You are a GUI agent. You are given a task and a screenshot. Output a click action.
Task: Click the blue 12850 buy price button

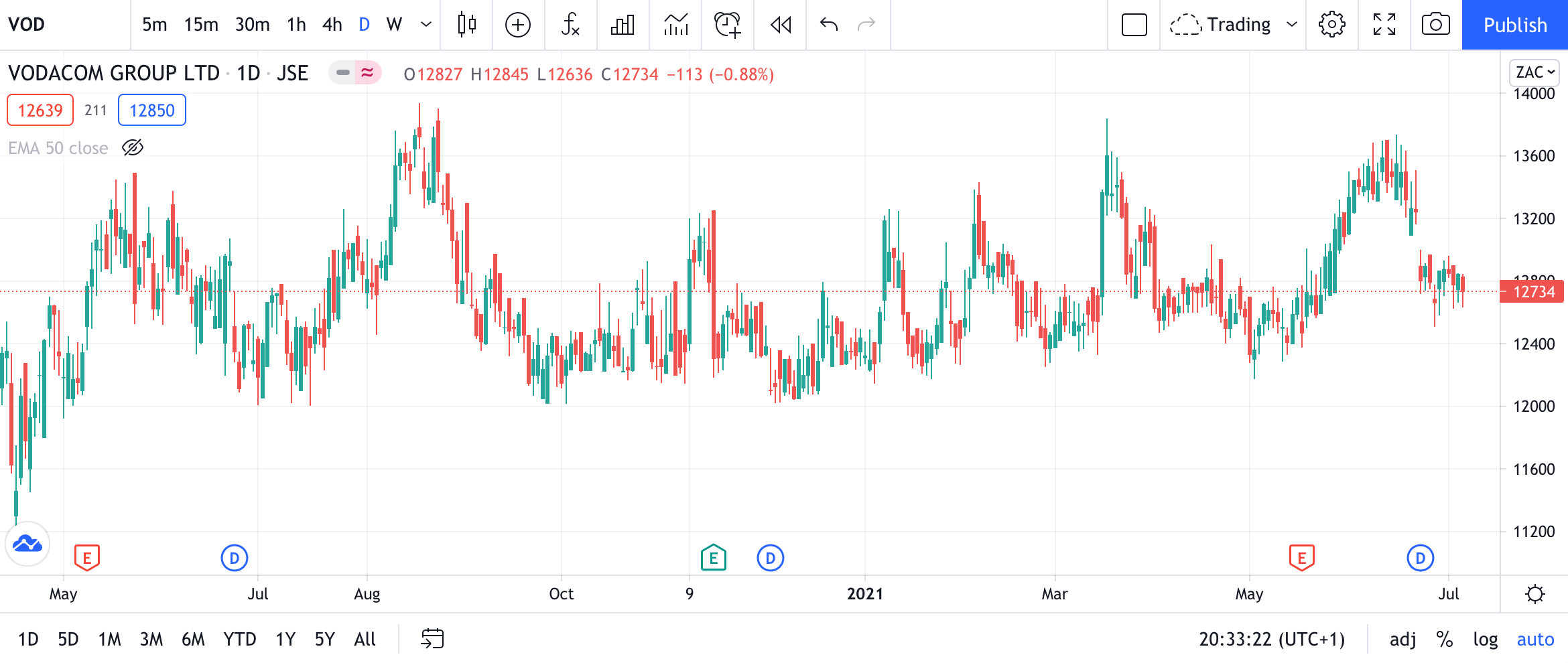[x=152, y=110]
